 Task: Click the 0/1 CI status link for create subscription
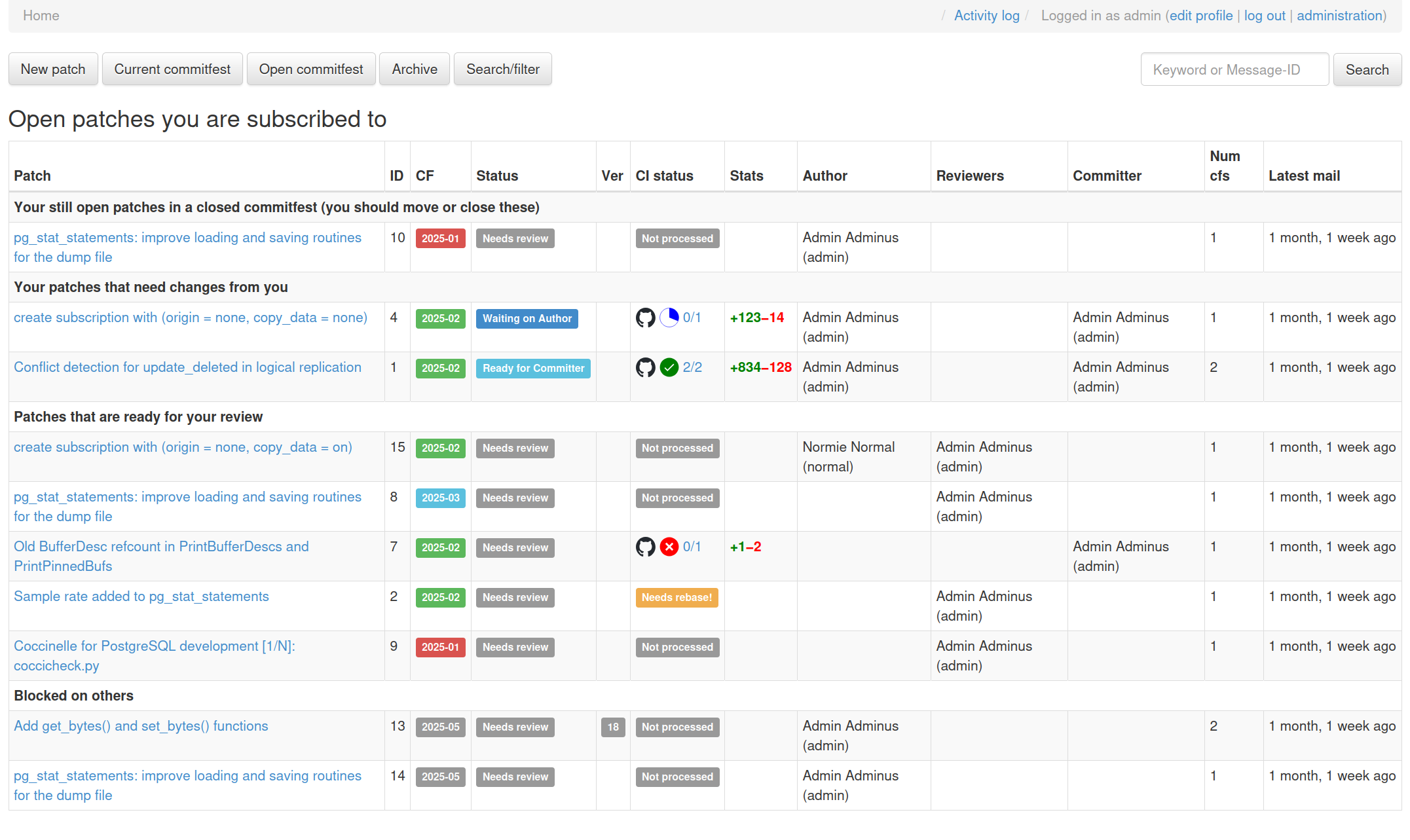coord(691,318)
